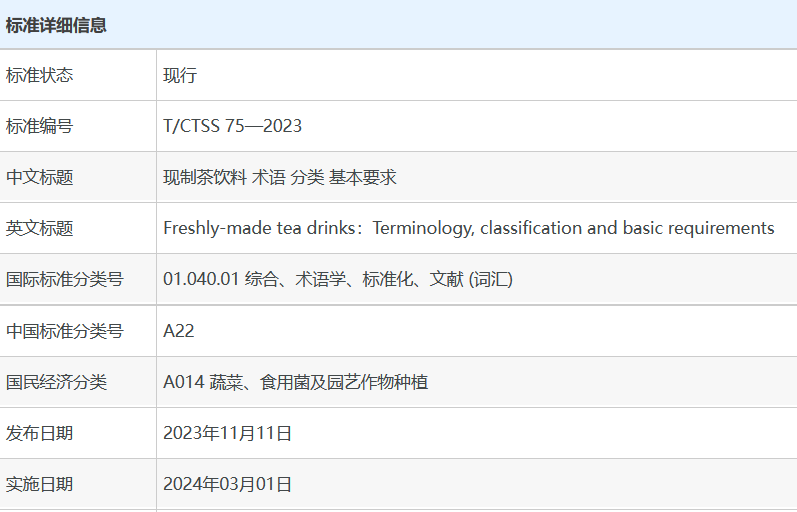Click the 国民经济分类 row label
The width and height of the screenshot is (797, 512).
(x=57, y=382)
